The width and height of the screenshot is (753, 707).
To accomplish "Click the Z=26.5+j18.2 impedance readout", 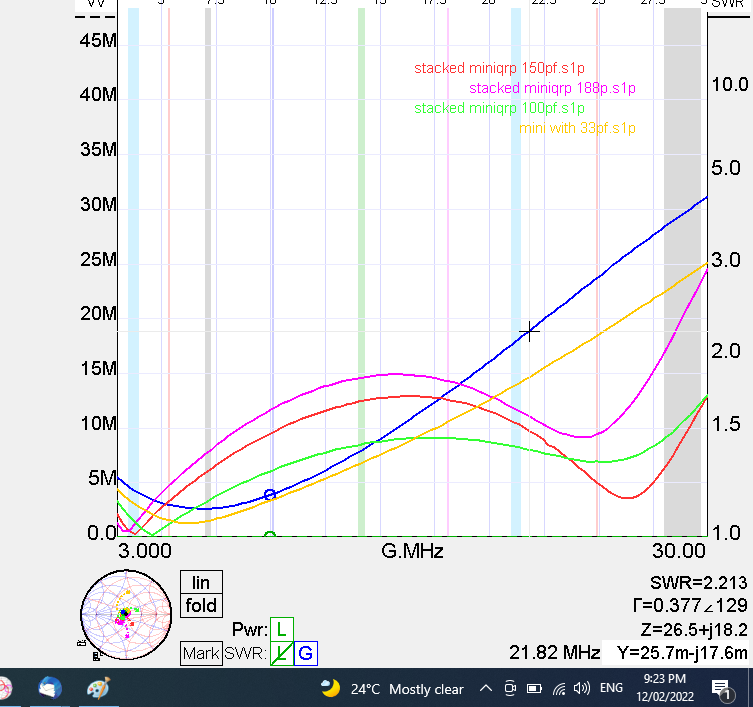I will click(693, 629).
